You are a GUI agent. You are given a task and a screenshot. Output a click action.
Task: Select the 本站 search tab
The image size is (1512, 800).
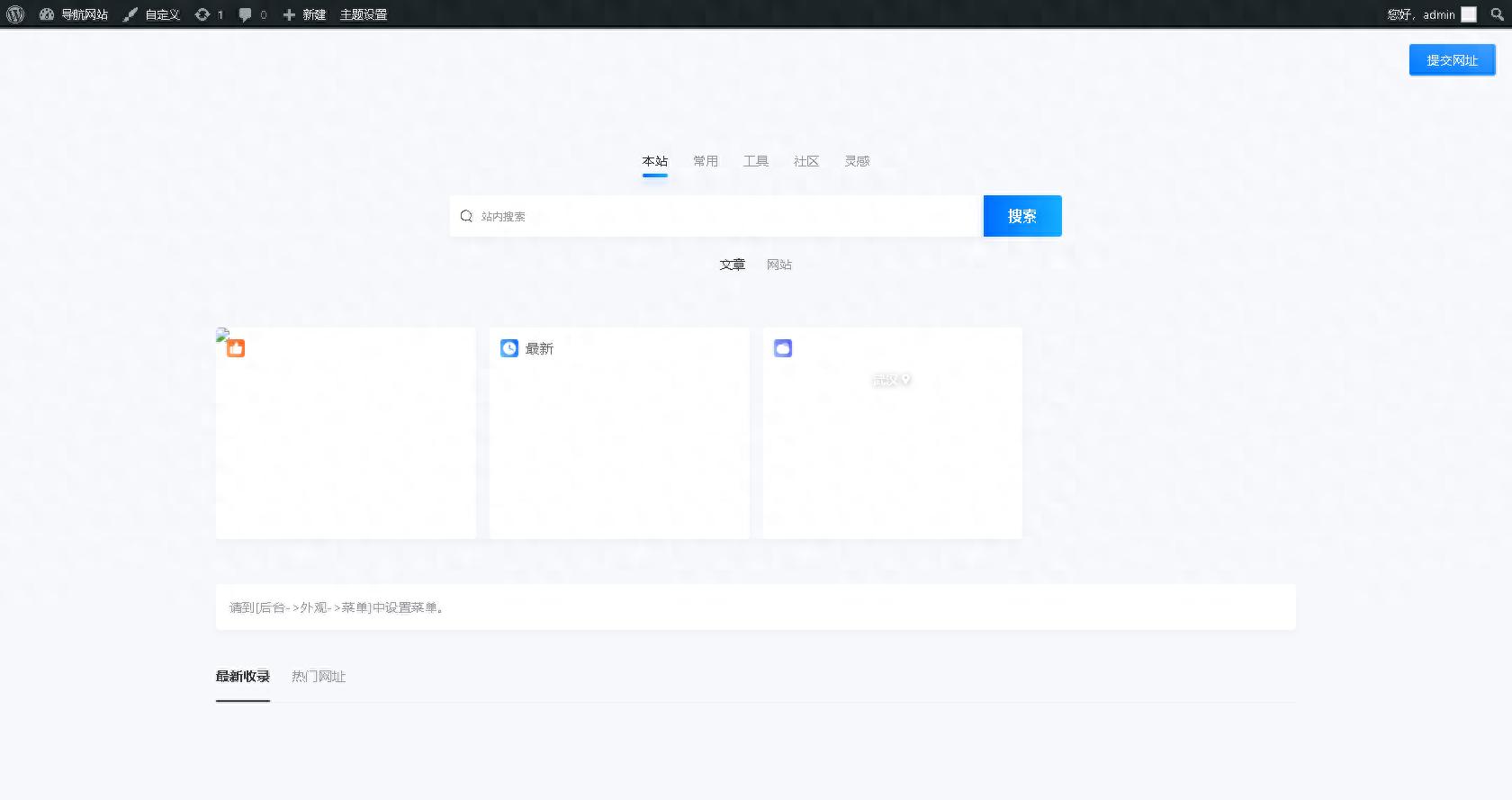655,161
